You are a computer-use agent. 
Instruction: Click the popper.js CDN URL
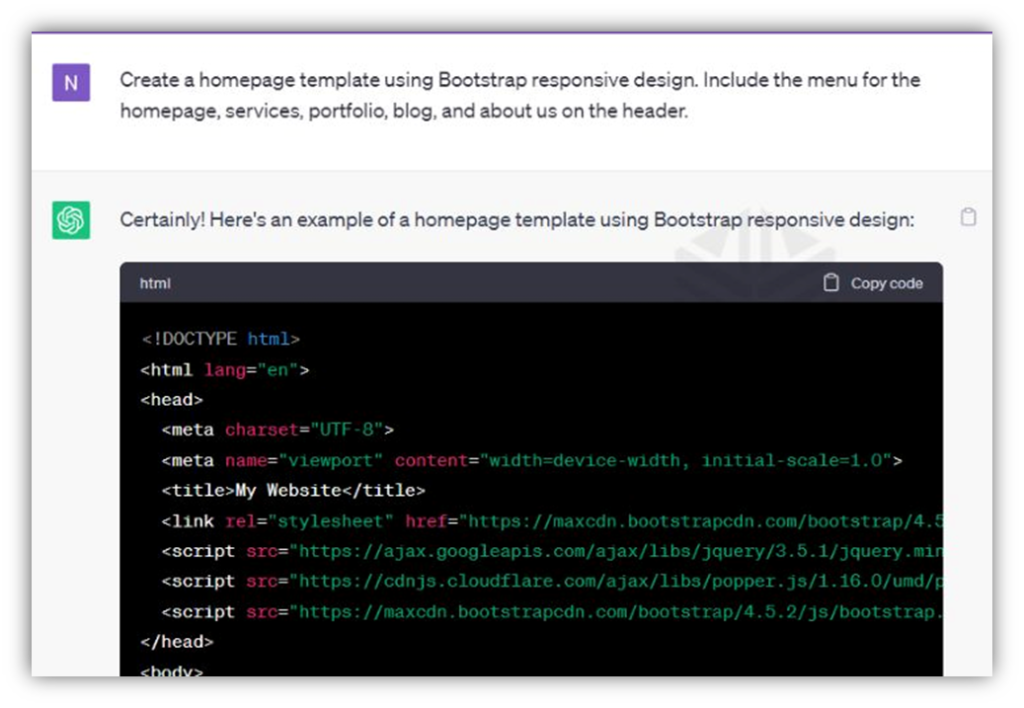(x=620, y=581)
